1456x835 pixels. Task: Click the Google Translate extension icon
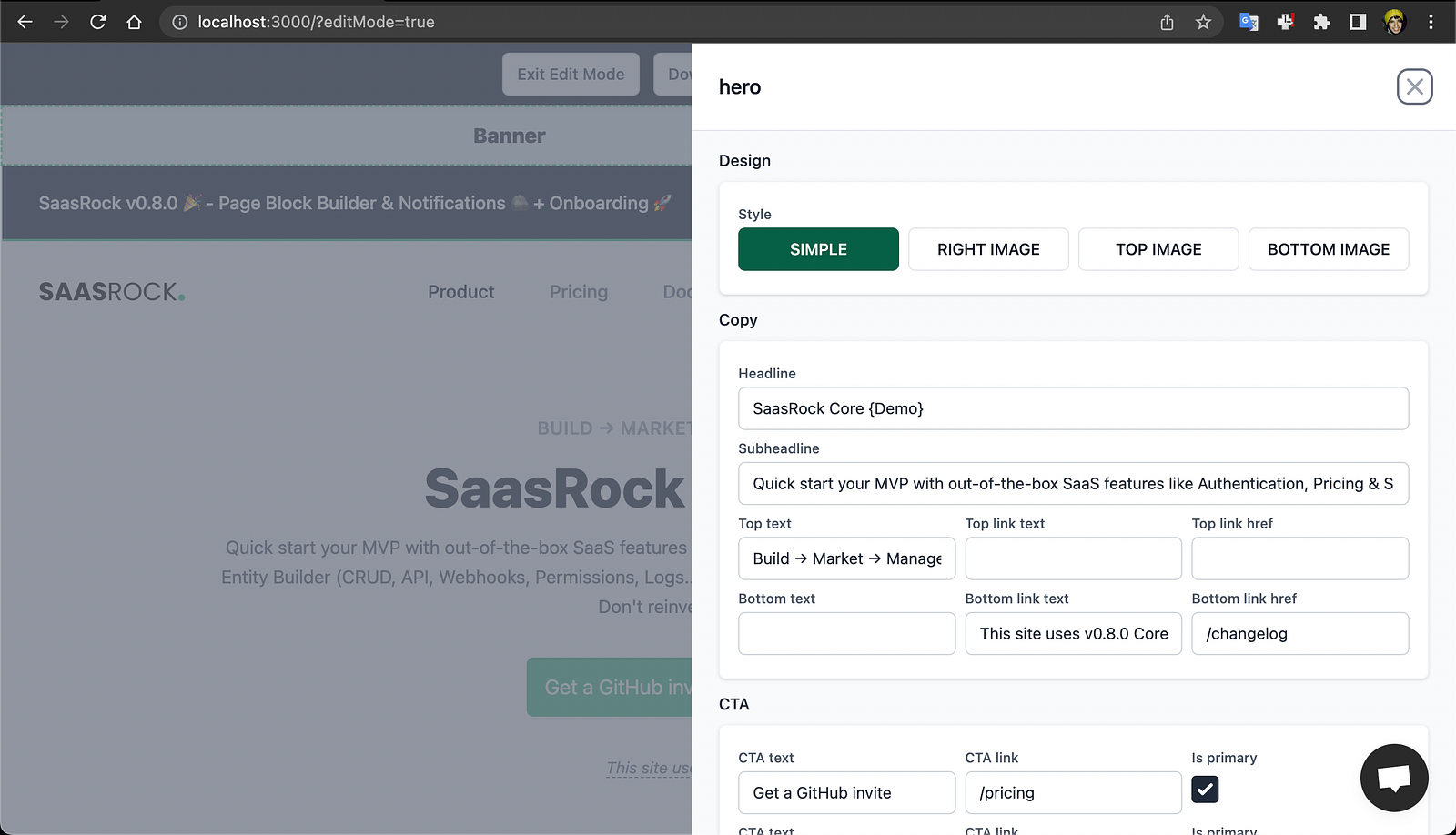[1249, 22]
